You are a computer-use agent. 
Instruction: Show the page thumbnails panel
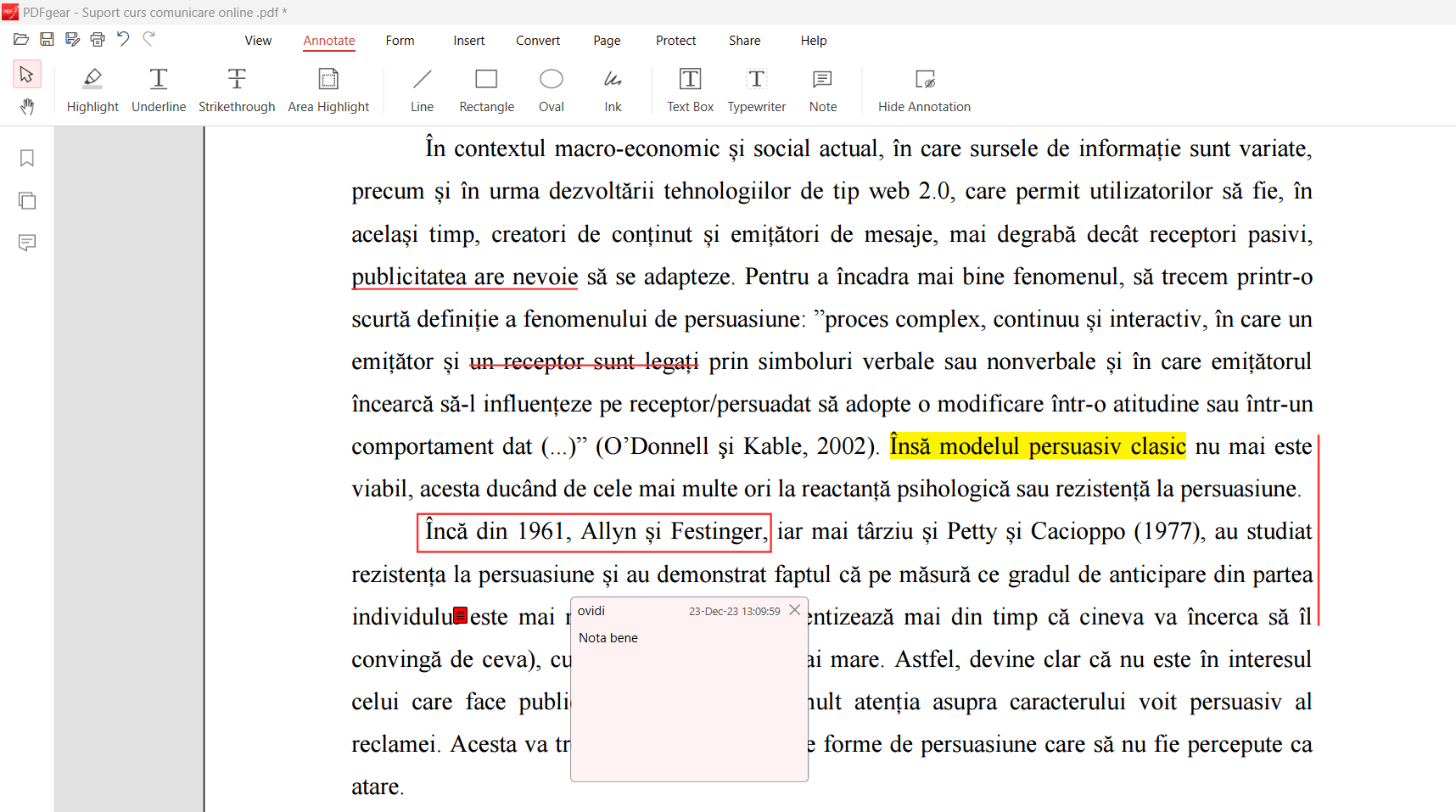tap(26, 200)
